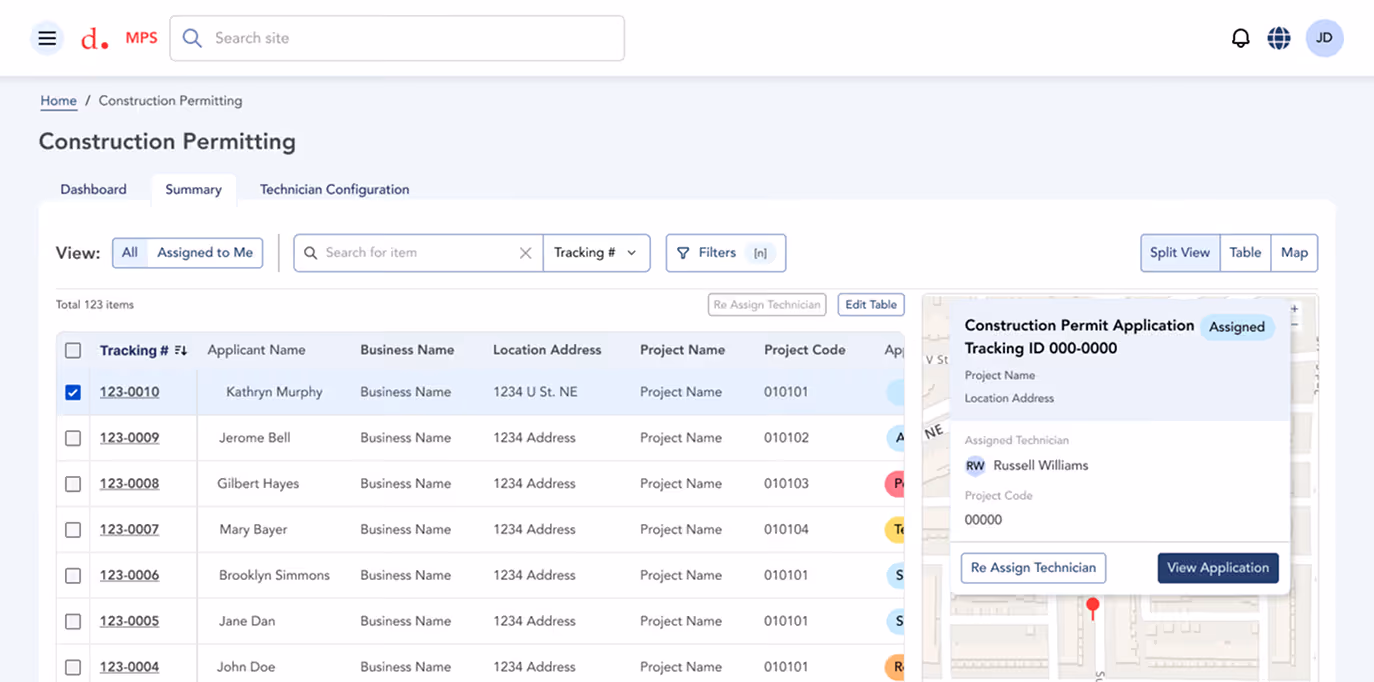Image resolution: width=1374 pixels, height=682 pixels.
Task: Uncheck the checkbox for row 123-0010
Action: (x=73, y=392)
